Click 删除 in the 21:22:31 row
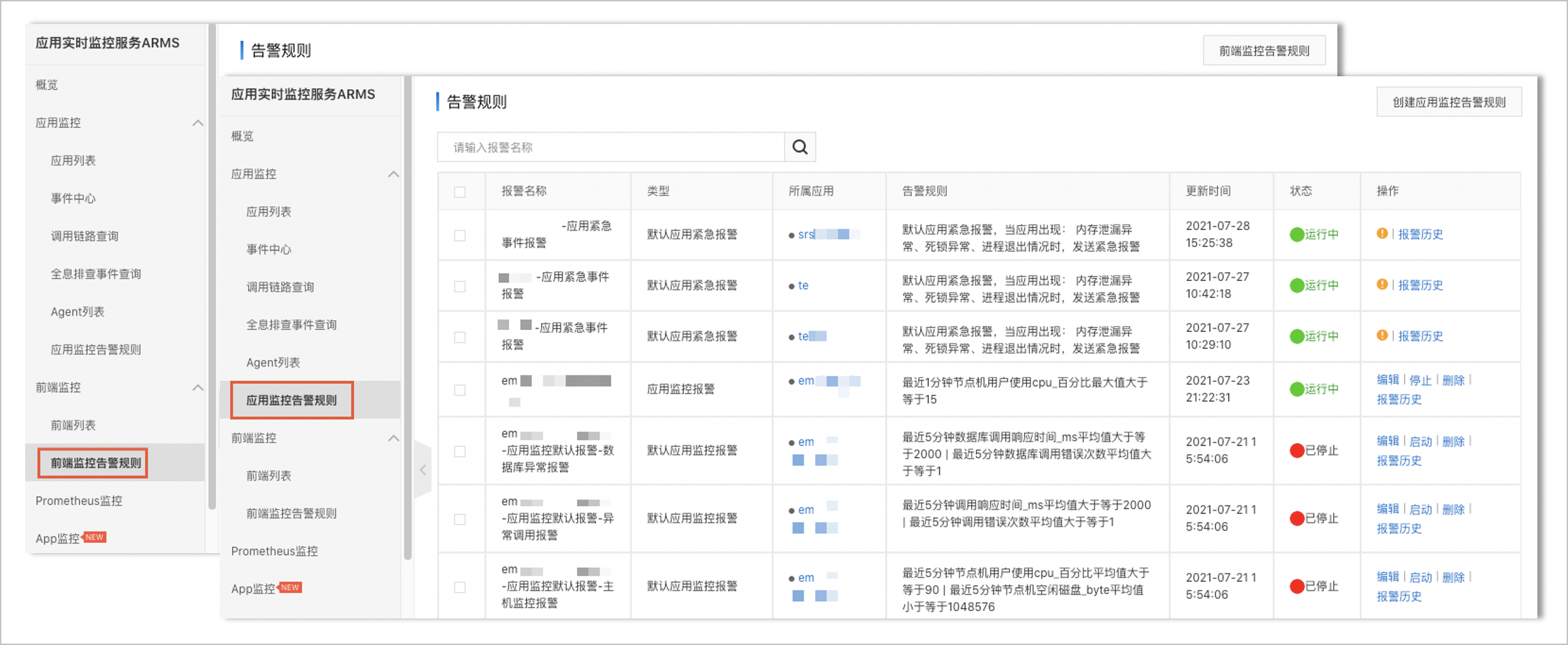The height and width of the screenshot is (645, 1568). (1453, 380)
